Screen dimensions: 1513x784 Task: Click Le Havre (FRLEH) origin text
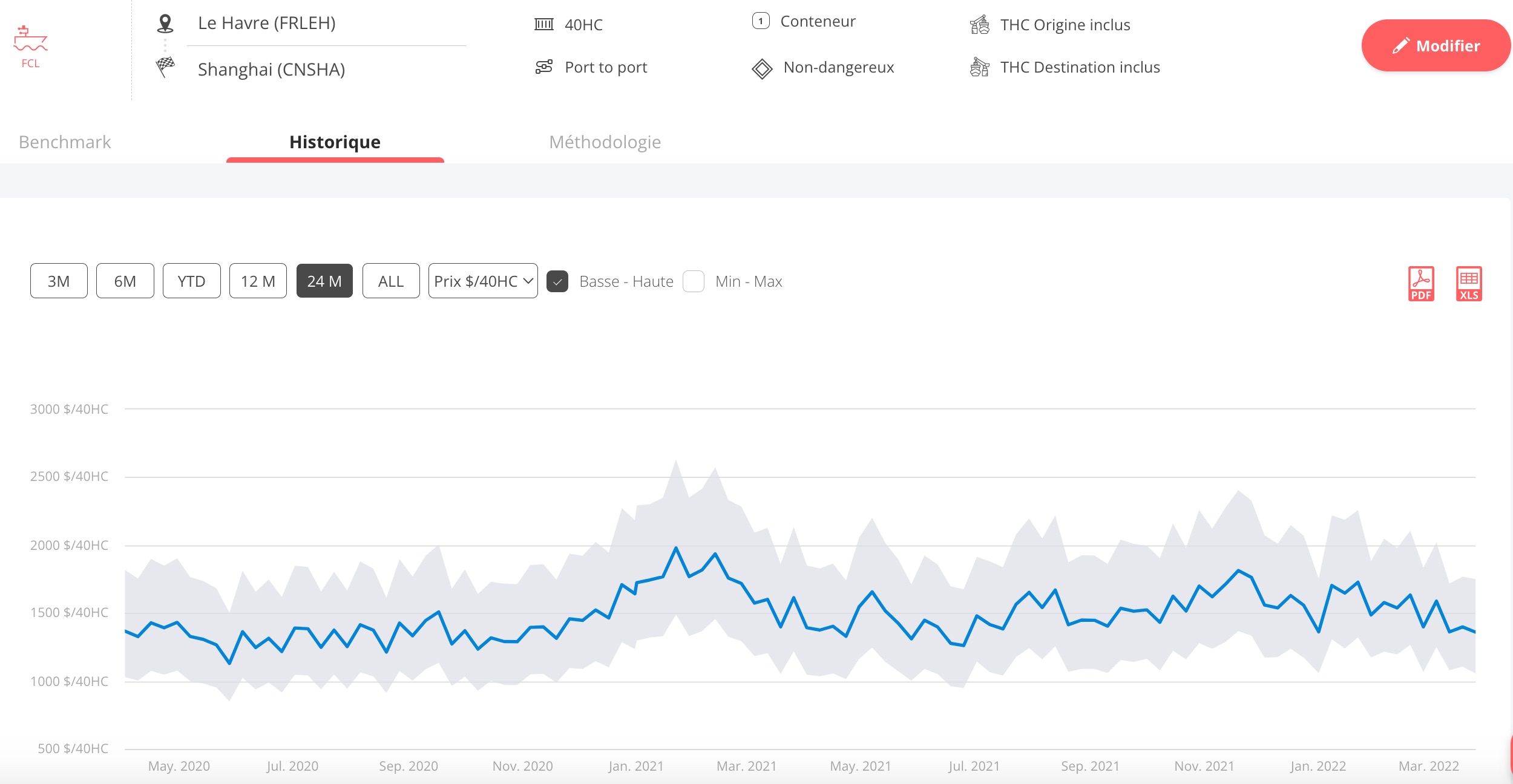click(266, 23)
